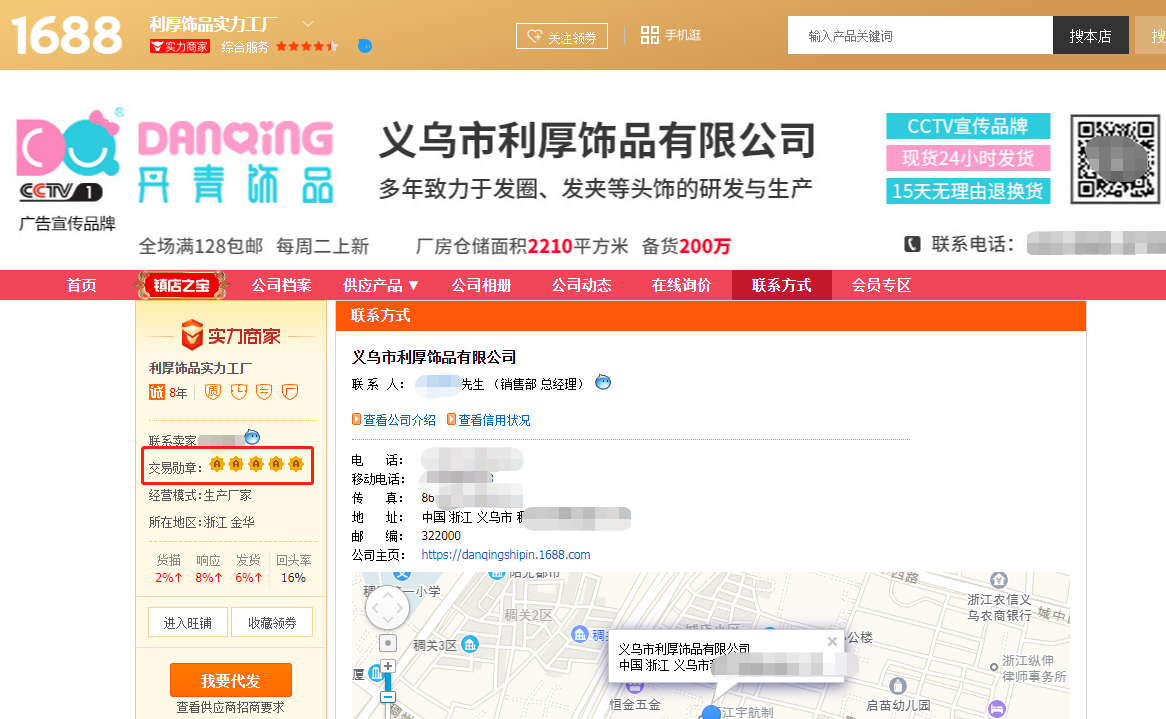Screen dimensions: 1166x719
Task: Click the blue location pin on the map
Action: click(x=711, y=712)
